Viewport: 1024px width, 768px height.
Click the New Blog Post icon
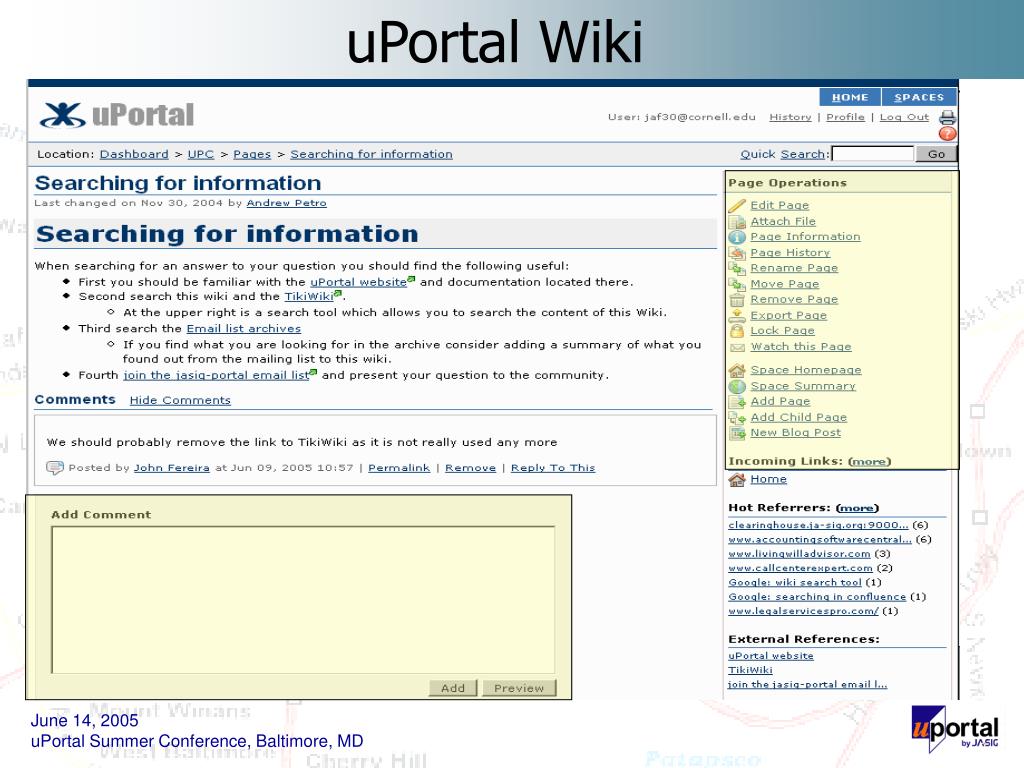737,433
